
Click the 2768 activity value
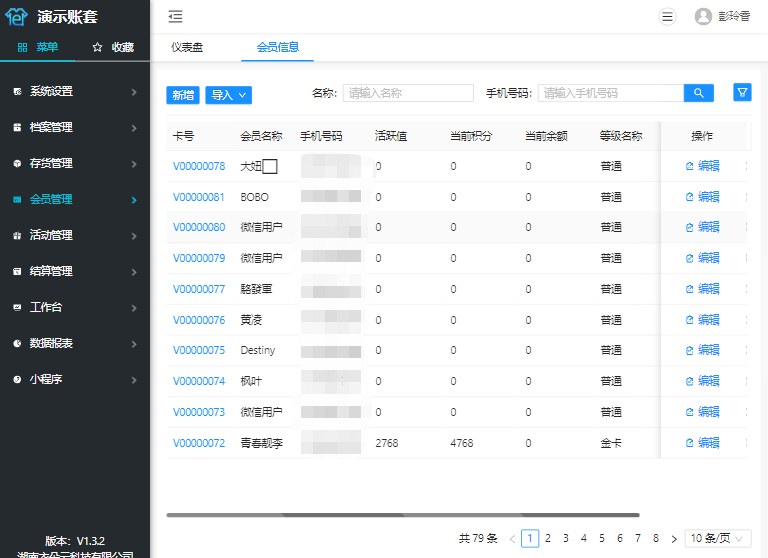pos(386,443)
